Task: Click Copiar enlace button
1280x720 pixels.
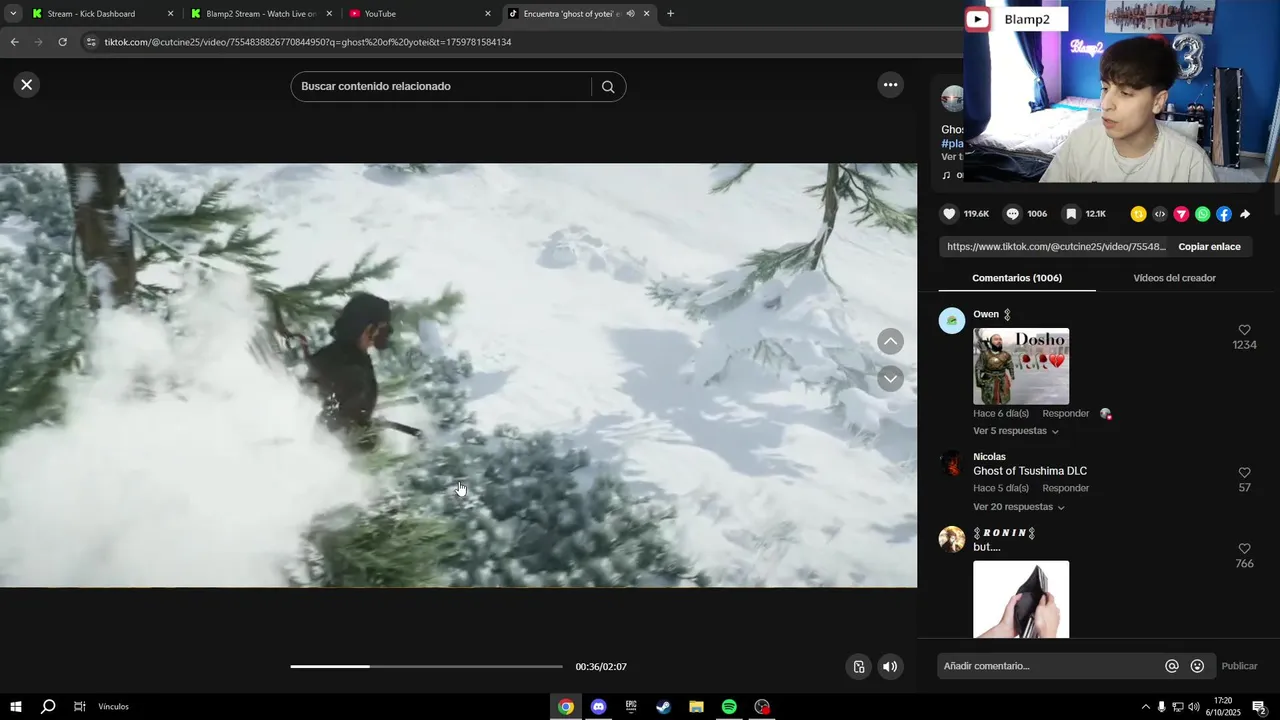Action: coord(1209,247)
